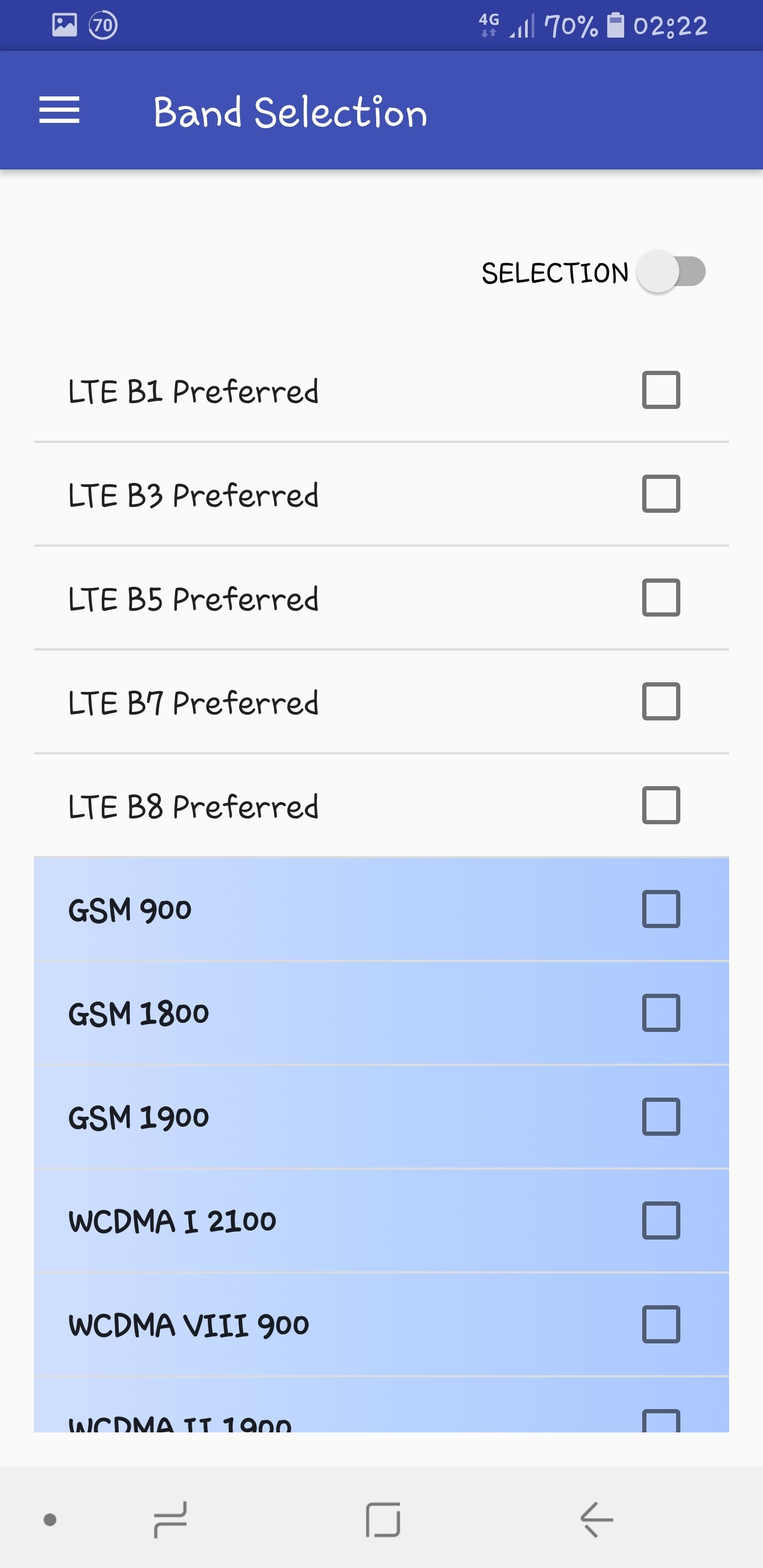Check the GSM 900 checkbox
Screen dimensions: 763x1568
(661, 910)
